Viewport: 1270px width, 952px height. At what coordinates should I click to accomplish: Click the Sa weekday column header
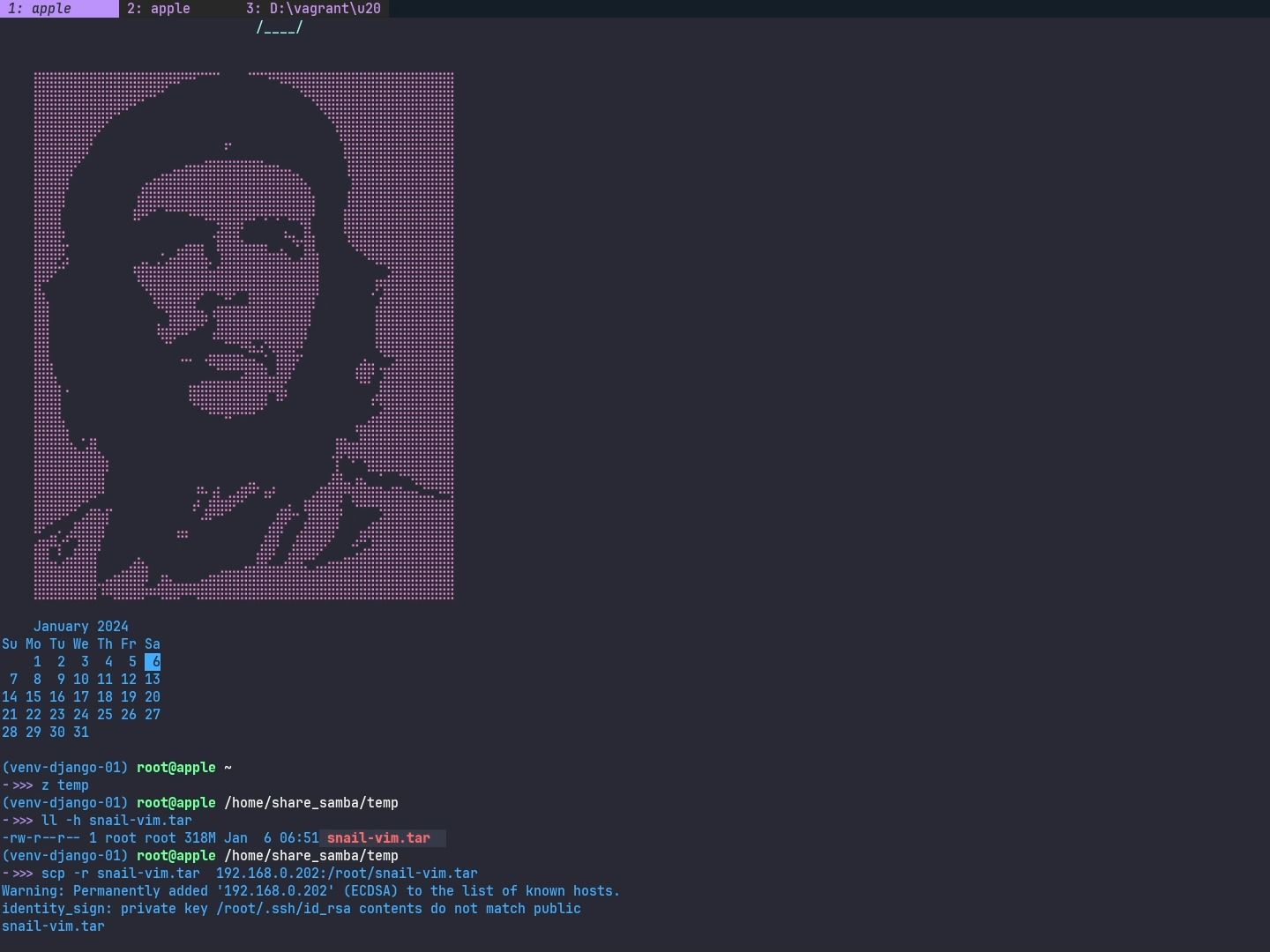pyautogui.click(x=153, y=644)
